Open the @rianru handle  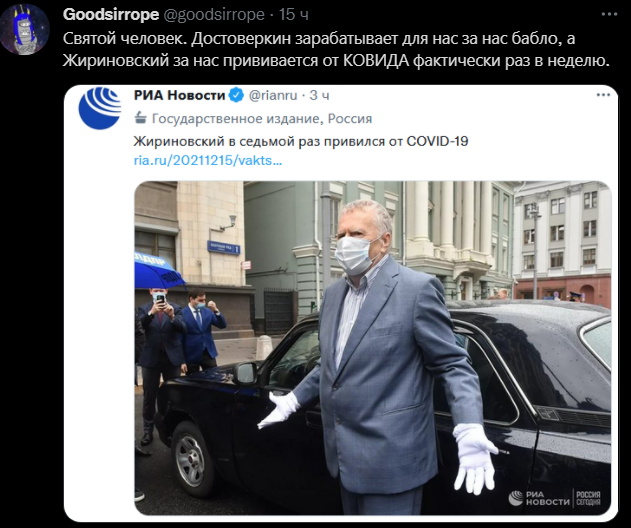[273, 95]
